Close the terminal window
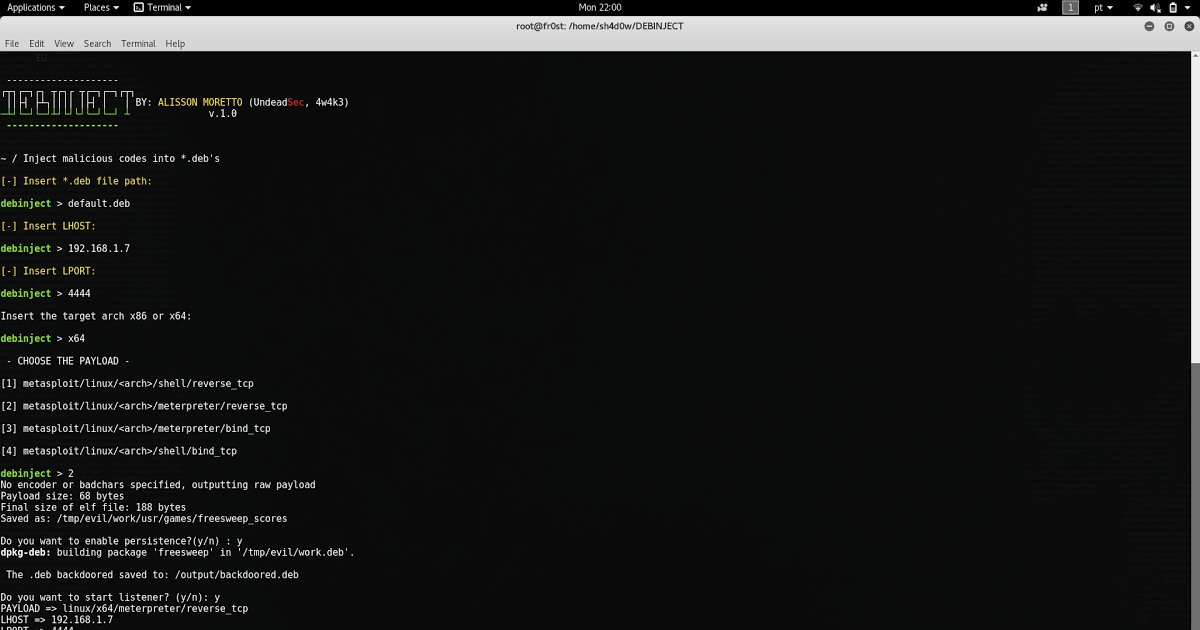 tap(1188, 25)
